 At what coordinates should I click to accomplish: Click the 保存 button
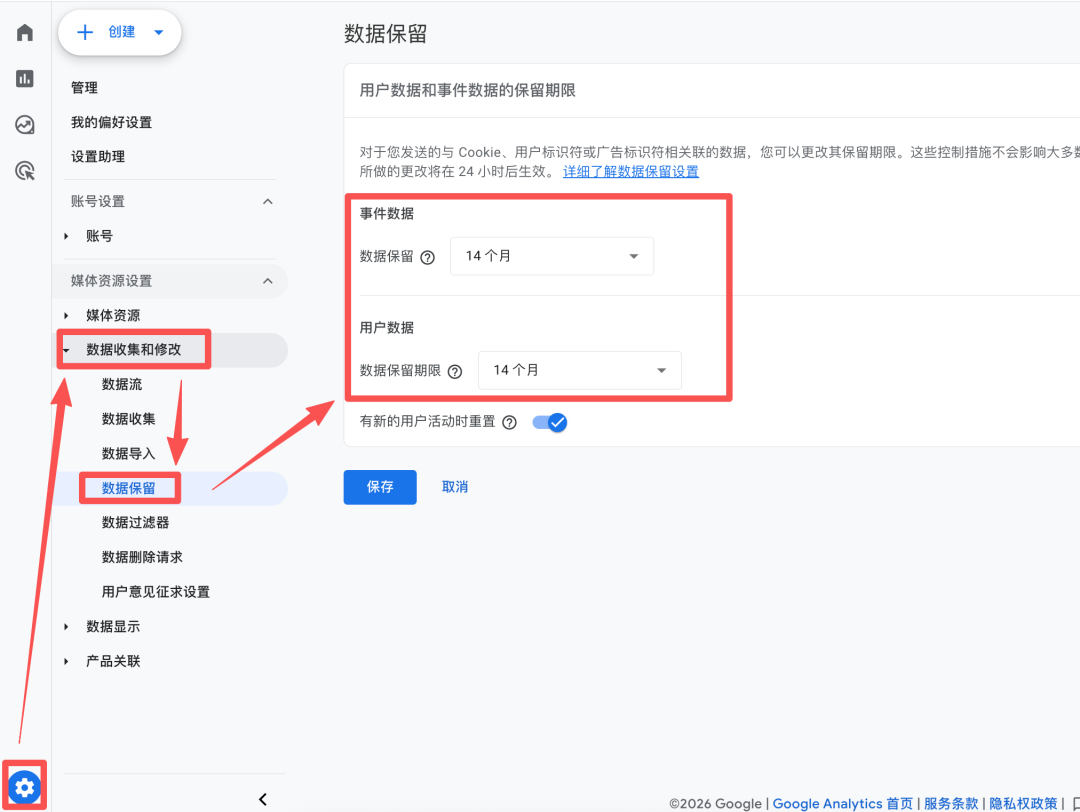[x=380, y=486]
